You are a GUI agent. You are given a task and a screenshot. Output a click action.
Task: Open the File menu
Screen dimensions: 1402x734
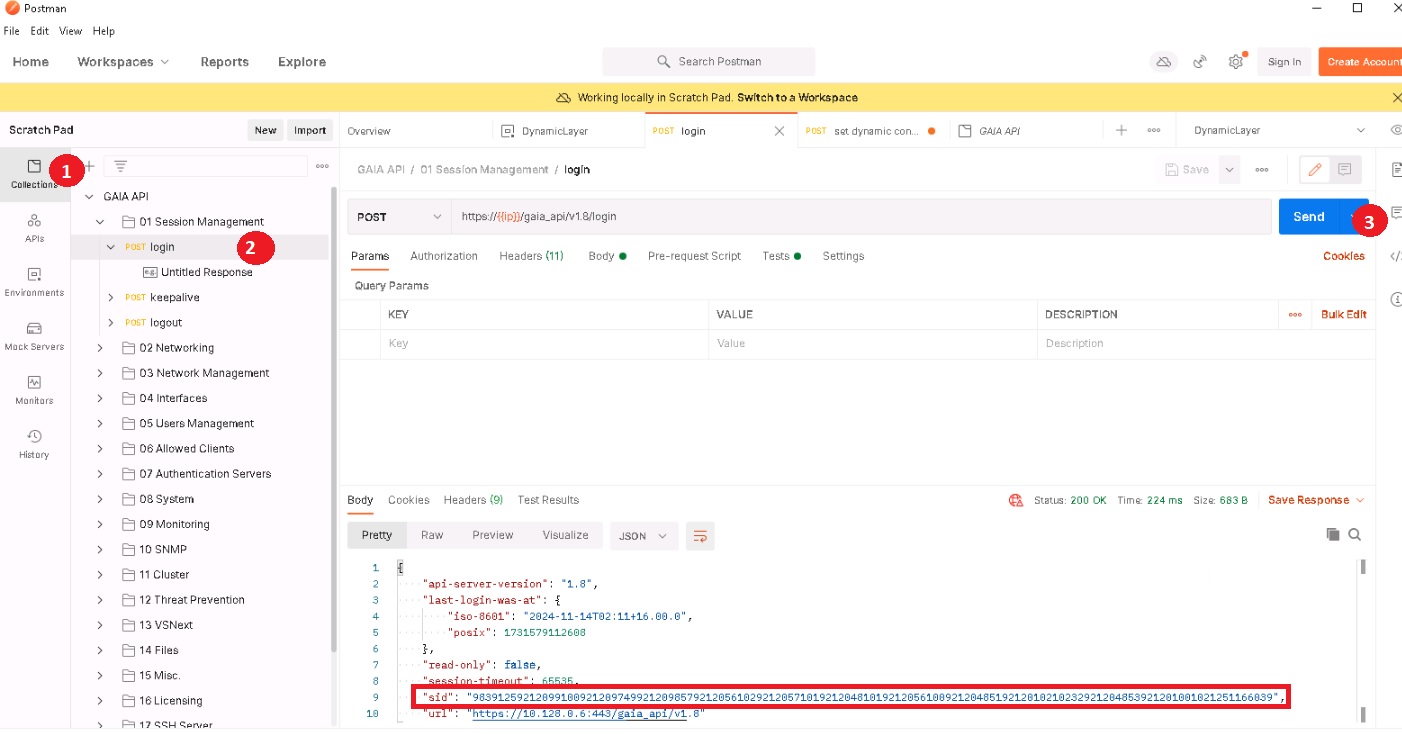12,31
